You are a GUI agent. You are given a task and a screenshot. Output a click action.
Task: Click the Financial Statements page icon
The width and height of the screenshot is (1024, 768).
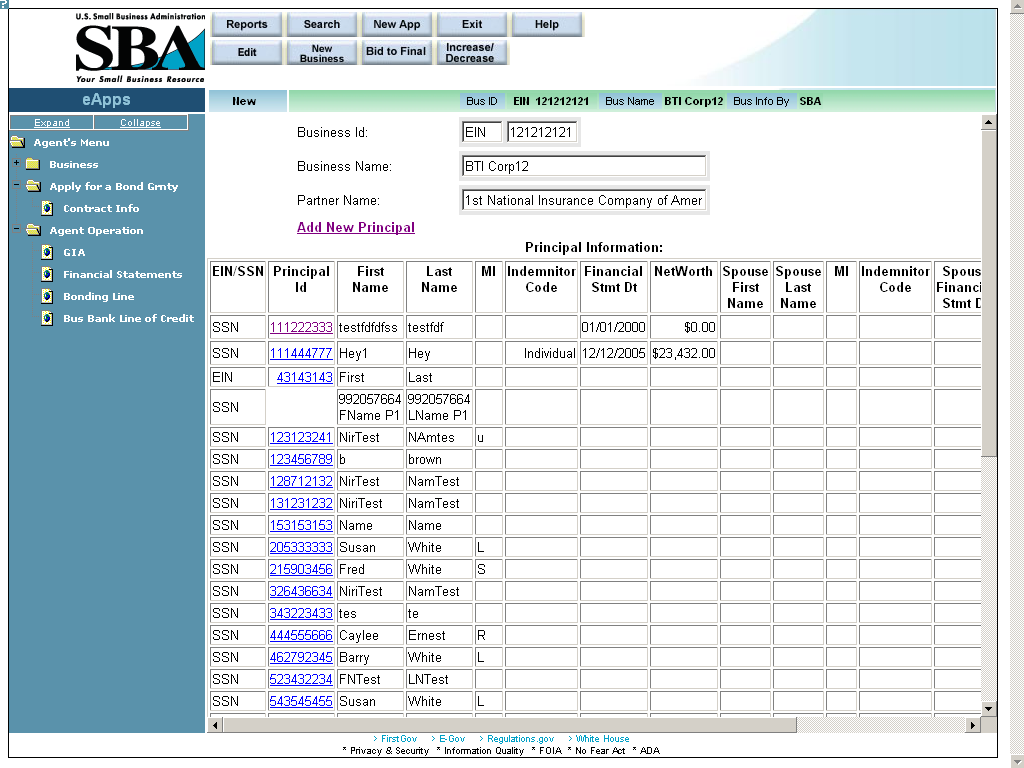(x=47, y=275)
